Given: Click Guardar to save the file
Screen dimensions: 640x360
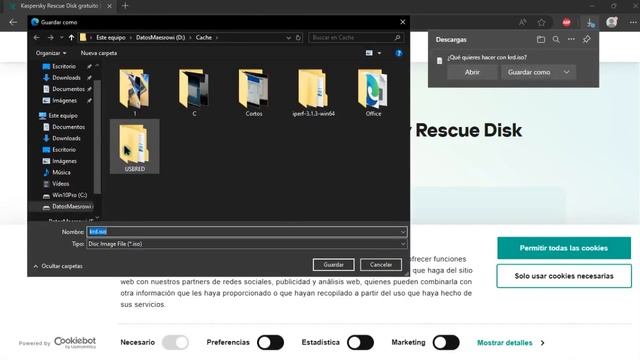Looking at the screenshot, I should (x=333, y=265).
